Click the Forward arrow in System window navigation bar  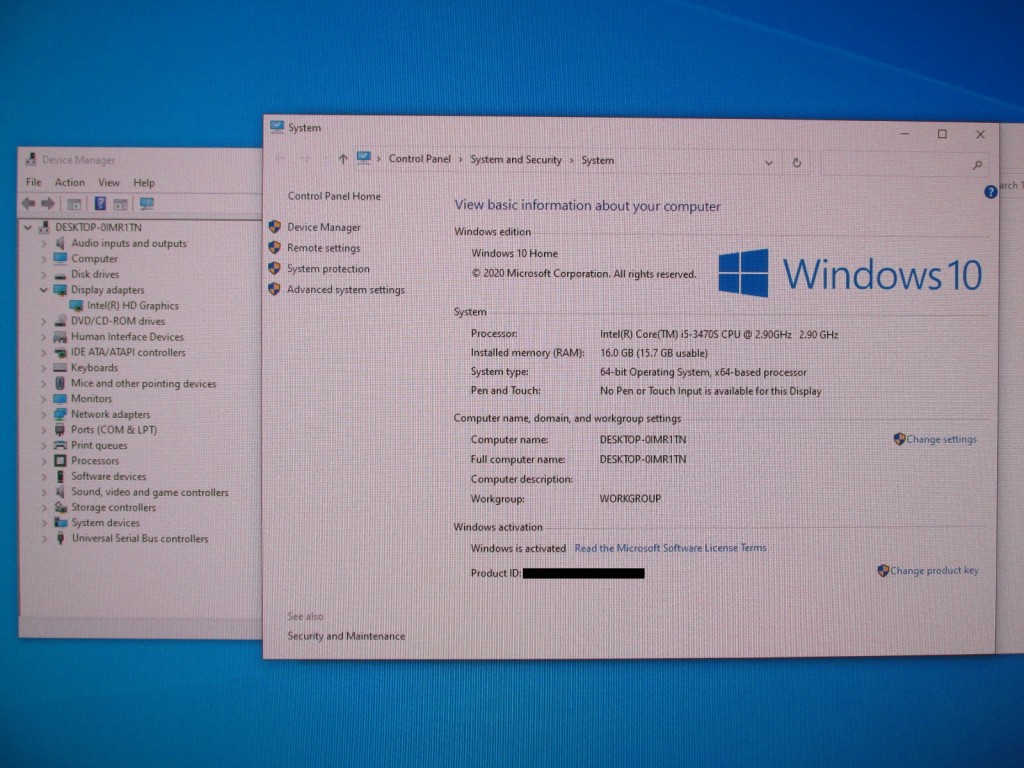304,158
